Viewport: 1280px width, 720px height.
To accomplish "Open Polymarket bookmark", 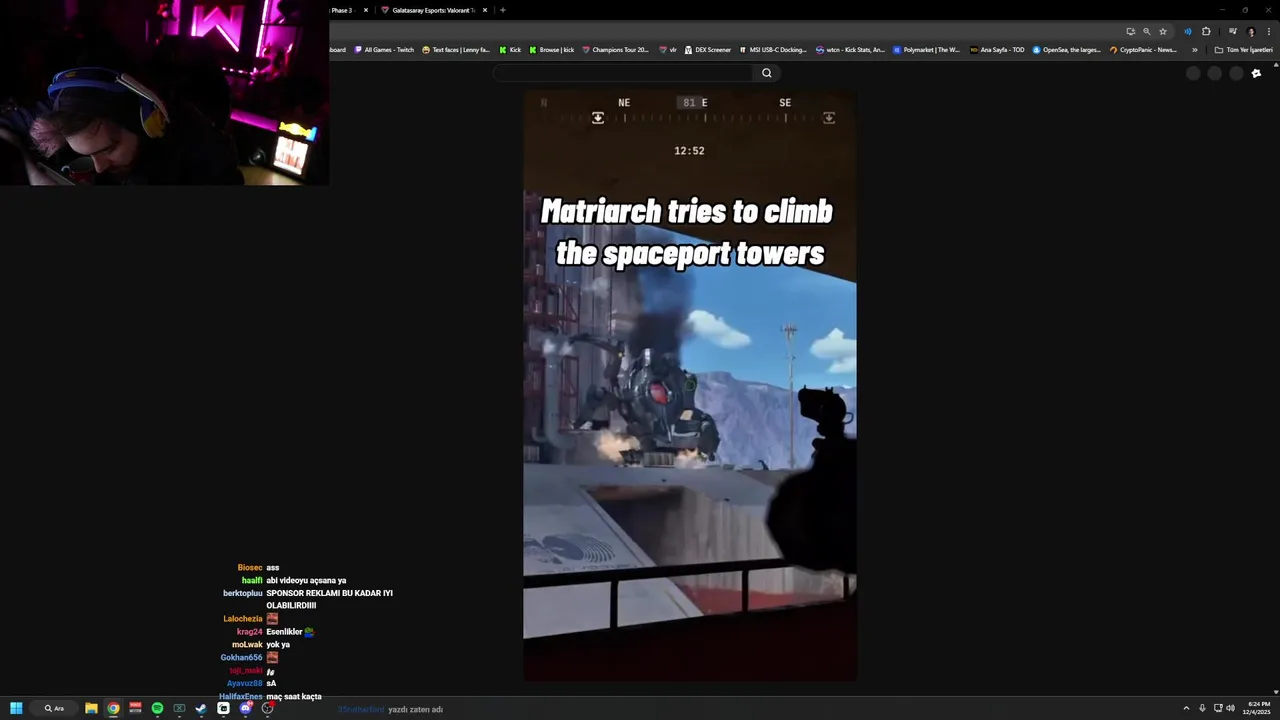I will coord(927,50).
